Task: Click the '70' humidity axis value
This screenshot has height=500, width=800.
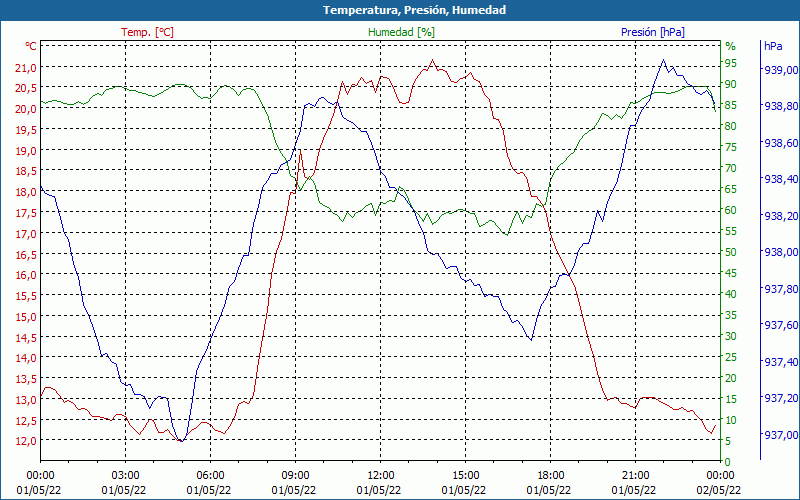Action: tap(731, 168)
